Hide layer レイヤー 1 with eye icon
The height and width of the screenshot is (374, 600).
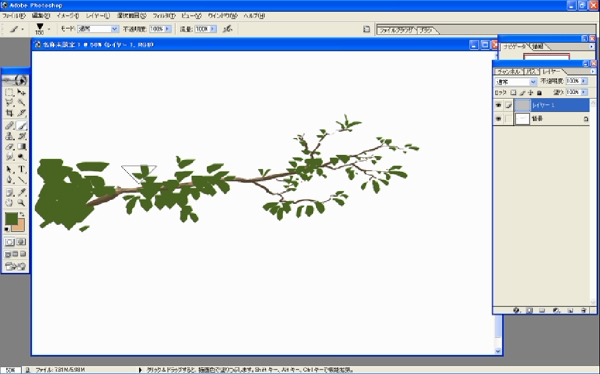coord(498,105)
